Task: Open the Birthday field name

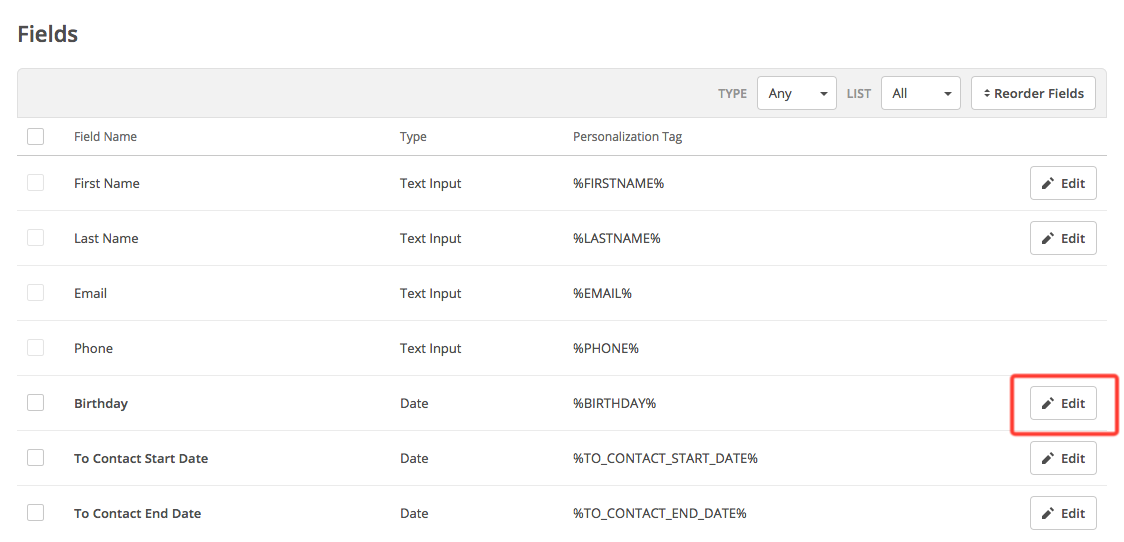Action: pyautogui.click(x=101, y=404)
